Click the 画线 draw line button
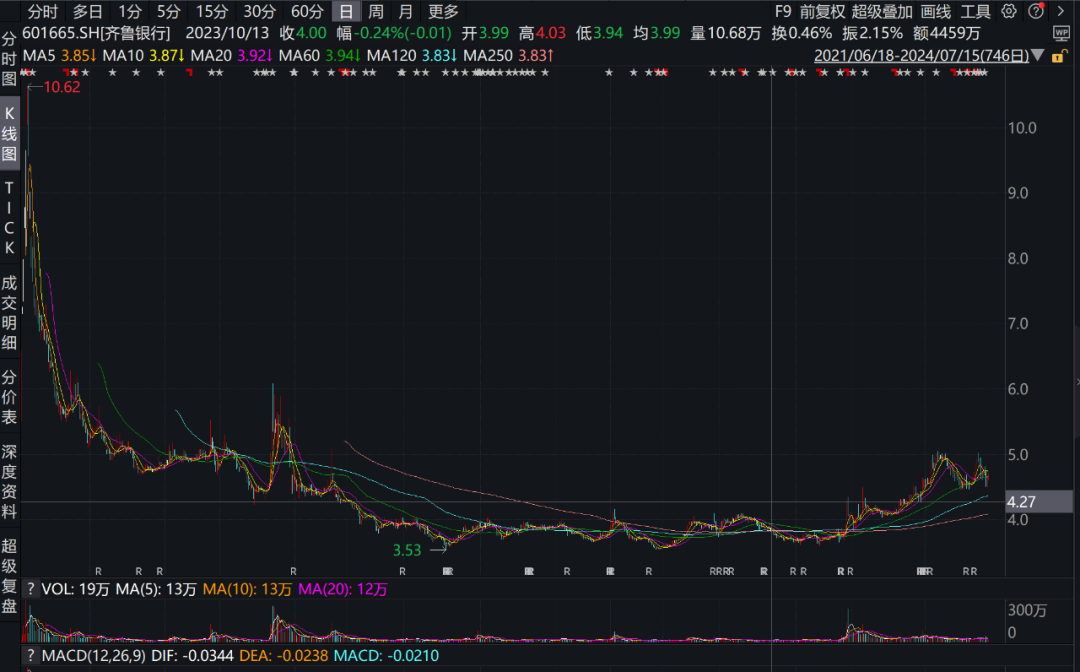Viewport: 1080px width, 672px height. [935, 12]
